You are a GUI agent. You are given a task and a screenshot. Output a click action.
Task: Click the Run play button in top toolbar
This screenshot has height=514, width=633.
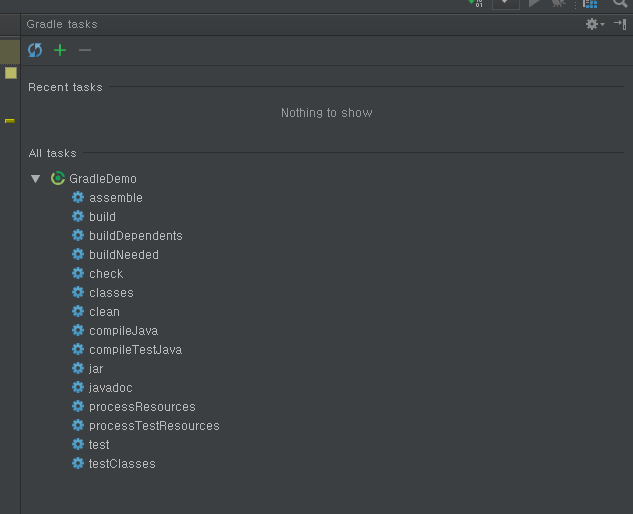coord(534,3)
